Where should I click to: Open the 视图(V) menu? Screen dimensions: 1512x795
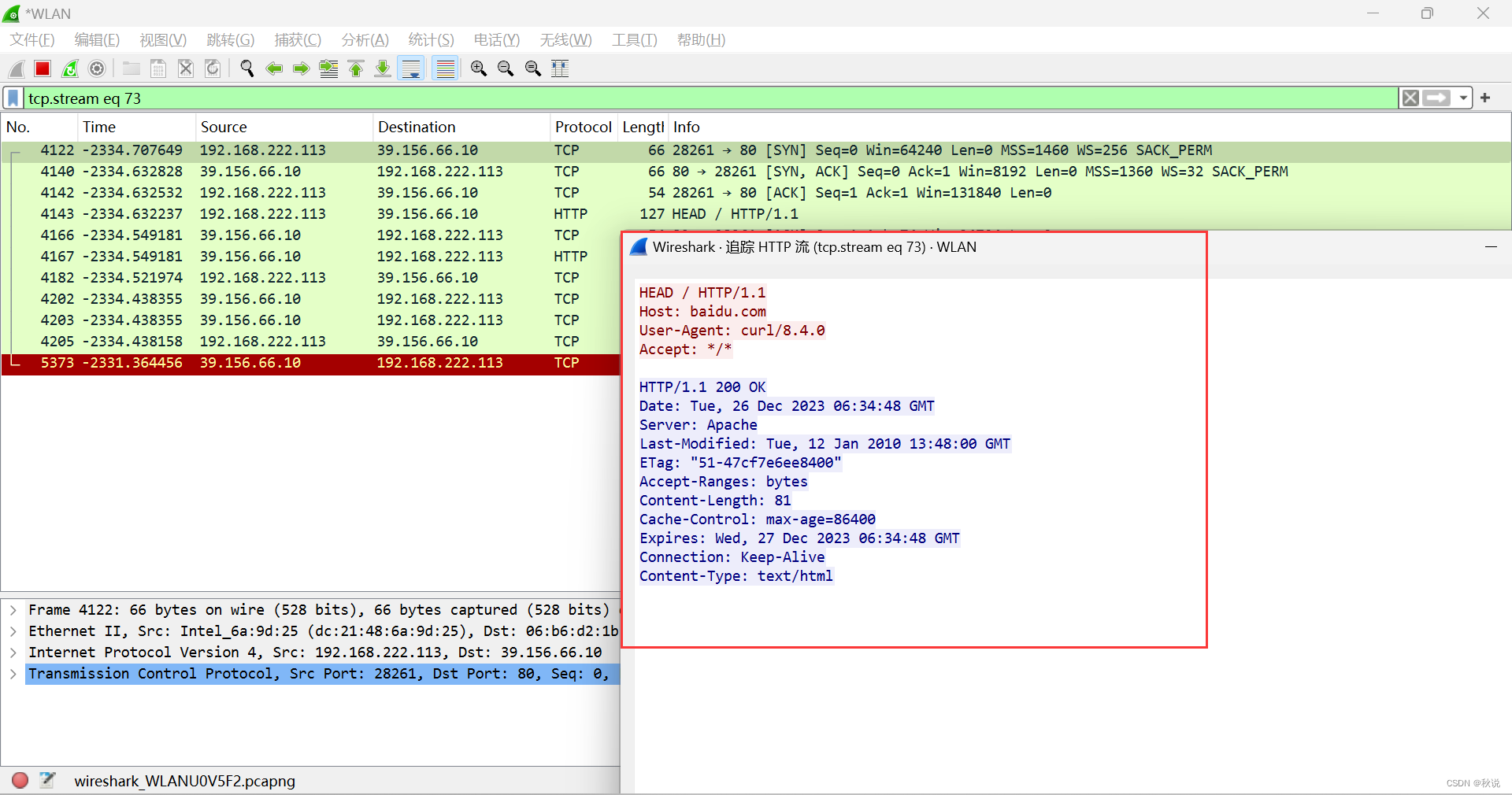click(163, 40)
